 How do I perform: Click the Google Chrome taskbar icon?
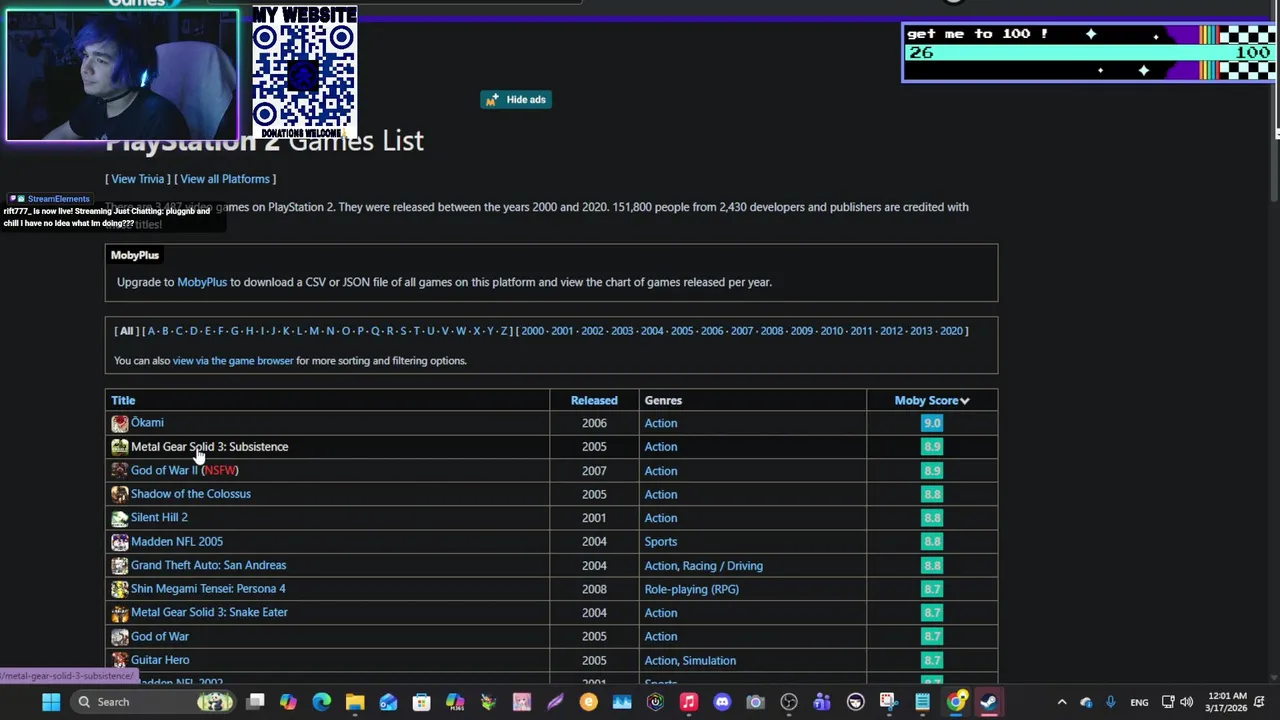click(x=956, y=702)
